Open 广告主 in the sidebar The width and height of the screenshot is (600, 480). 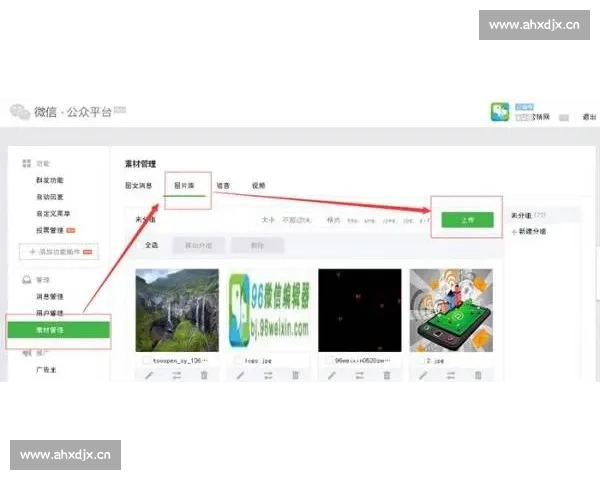pyautogui.click(x=46, y=370)
